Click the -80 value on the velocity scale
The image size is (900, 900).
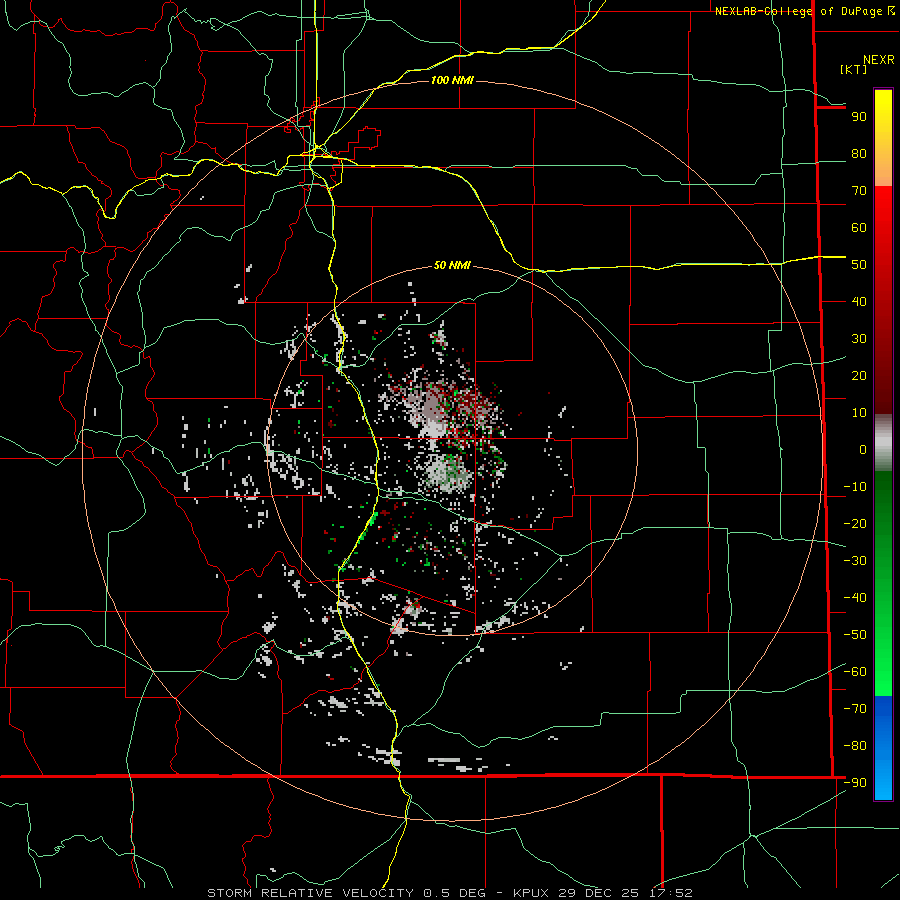click(x=855, y=746)
